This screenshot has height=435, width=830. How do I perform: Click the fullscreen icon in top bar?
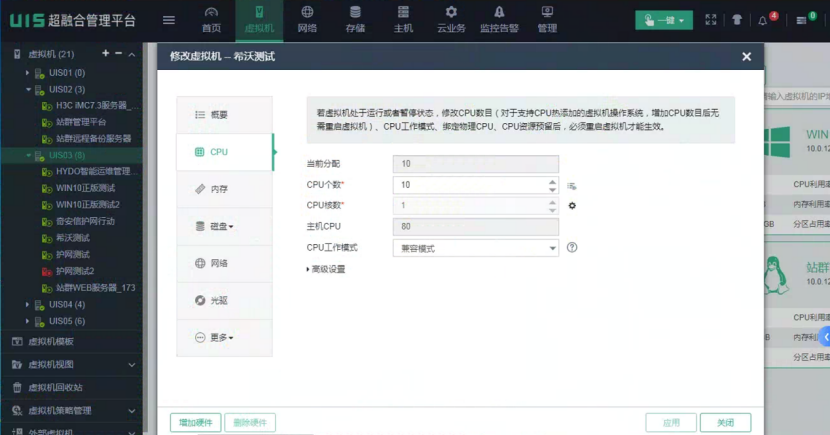[x=711, y=19]
